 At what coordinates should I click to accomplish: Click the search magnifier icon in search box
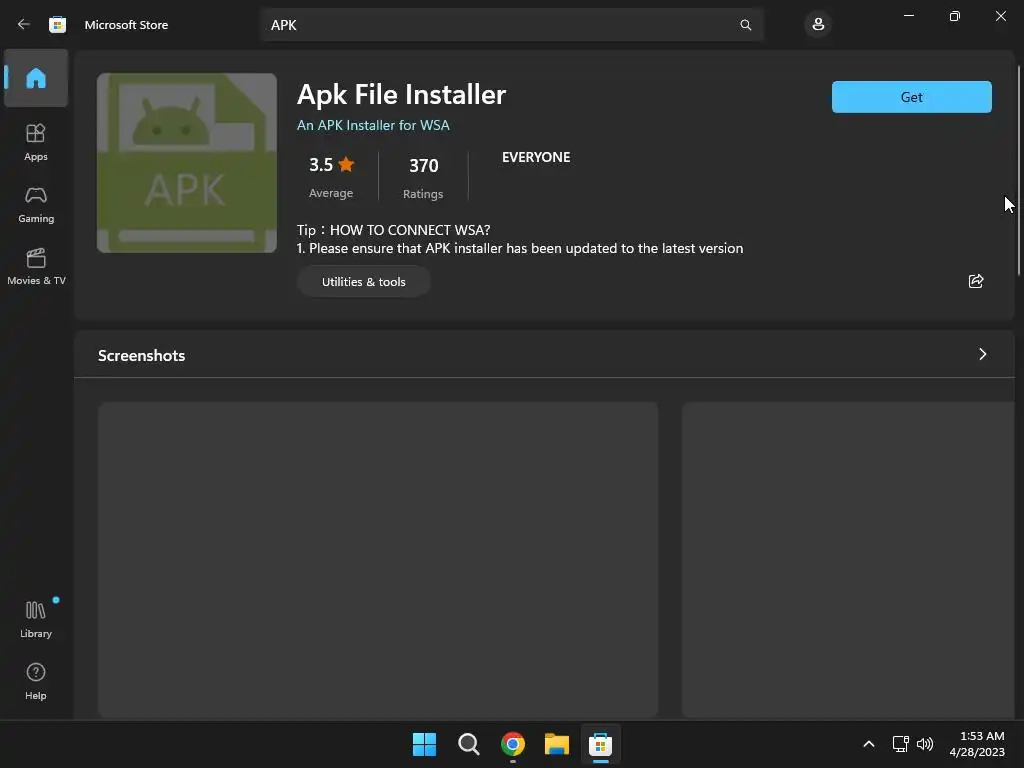pos(745,25)
